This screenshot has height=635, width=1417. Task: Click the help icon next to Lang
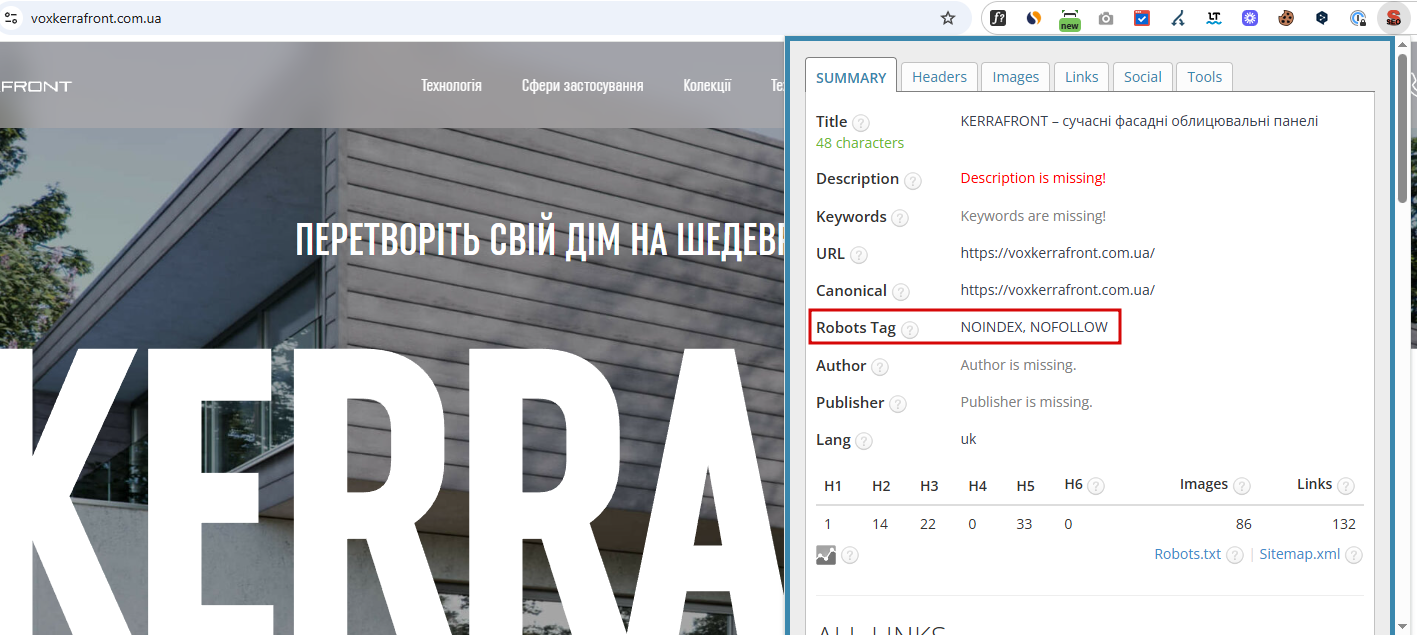[864, 441]
